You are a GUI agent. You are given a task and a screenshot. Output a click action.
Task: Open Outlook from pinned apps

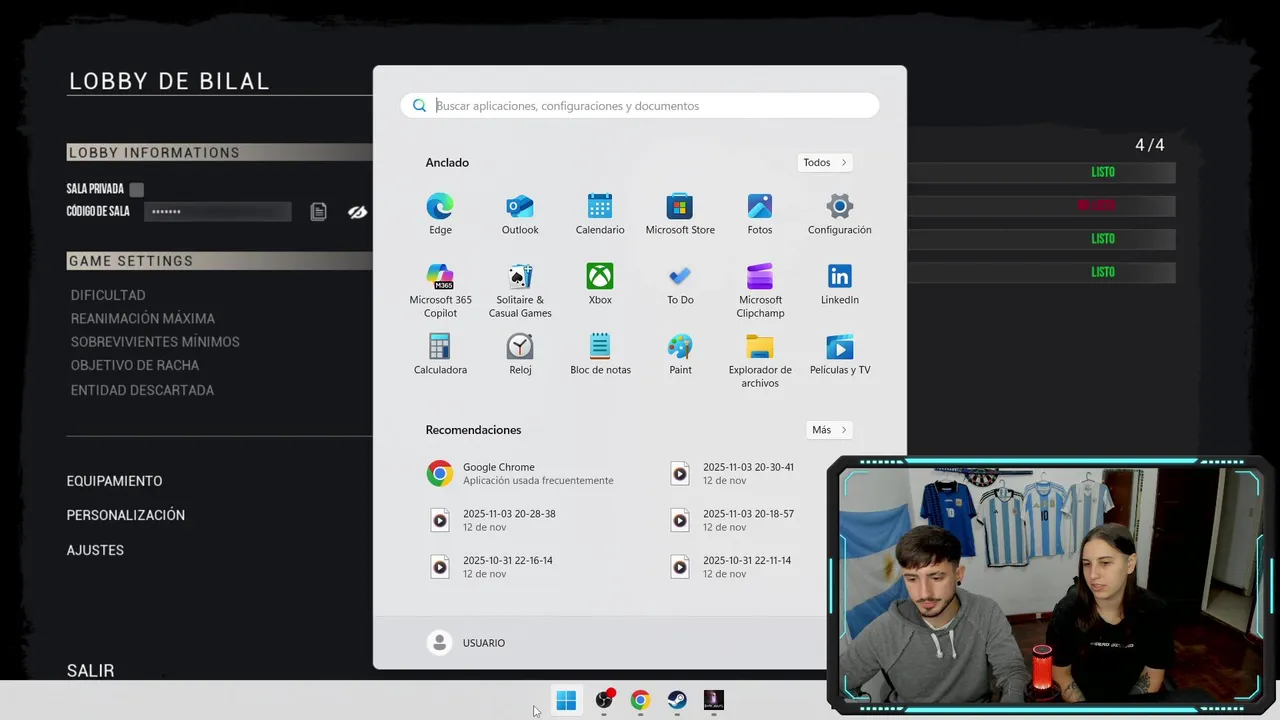click(520, 214)
